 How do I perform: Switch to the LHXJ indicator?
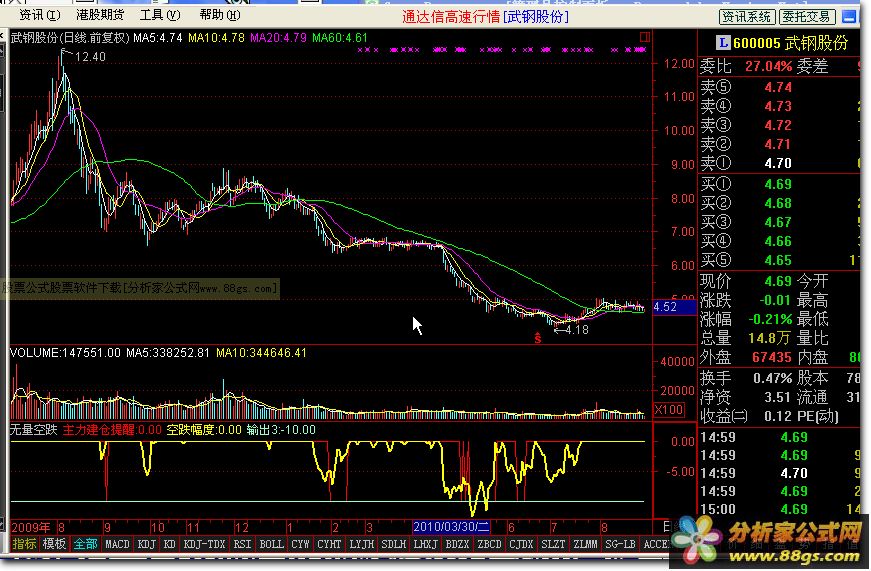426,544
